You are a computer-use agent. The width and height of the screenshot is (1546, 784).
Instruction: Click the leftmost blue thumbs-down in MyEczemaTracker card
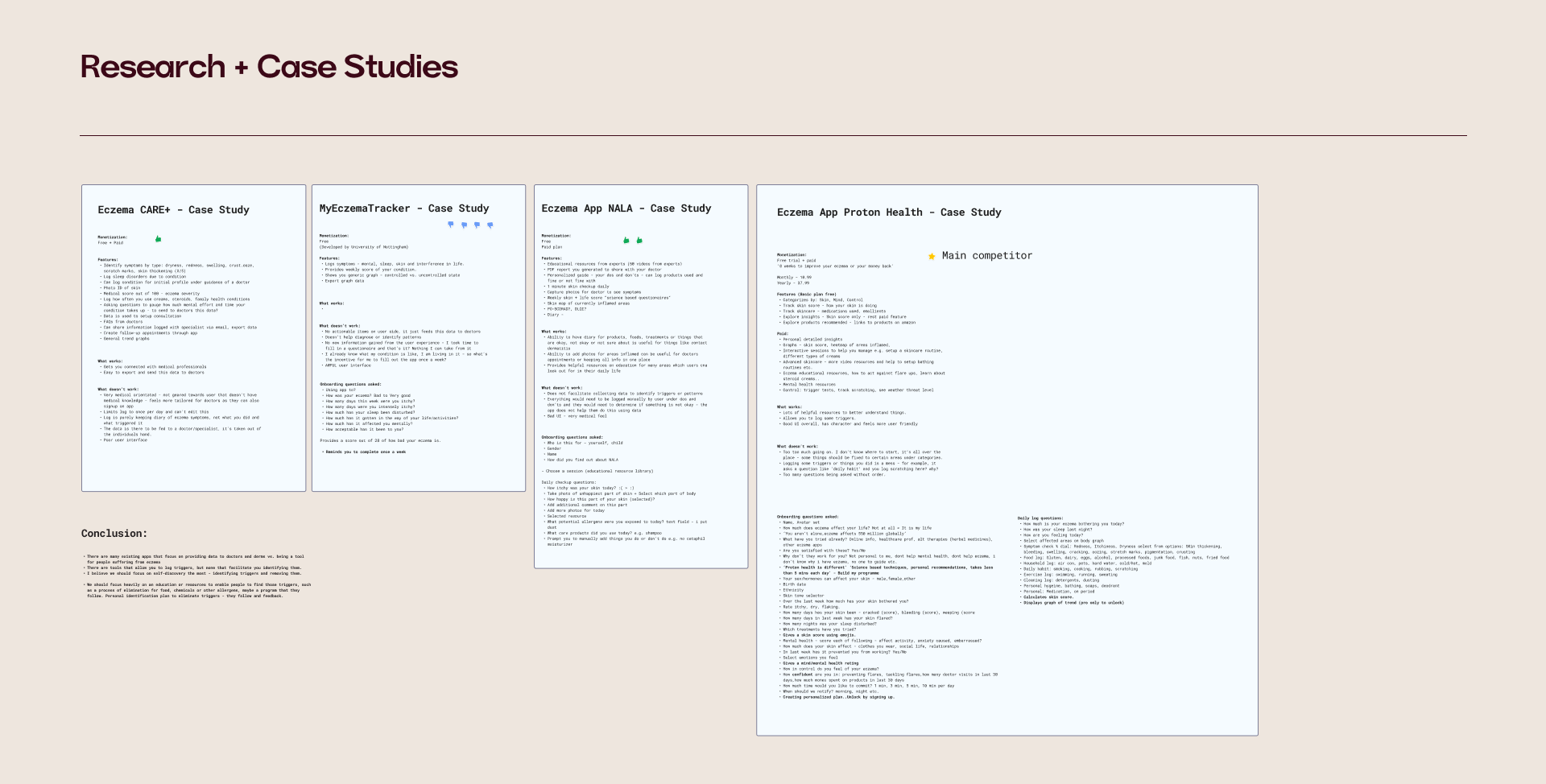coord(451,225)
